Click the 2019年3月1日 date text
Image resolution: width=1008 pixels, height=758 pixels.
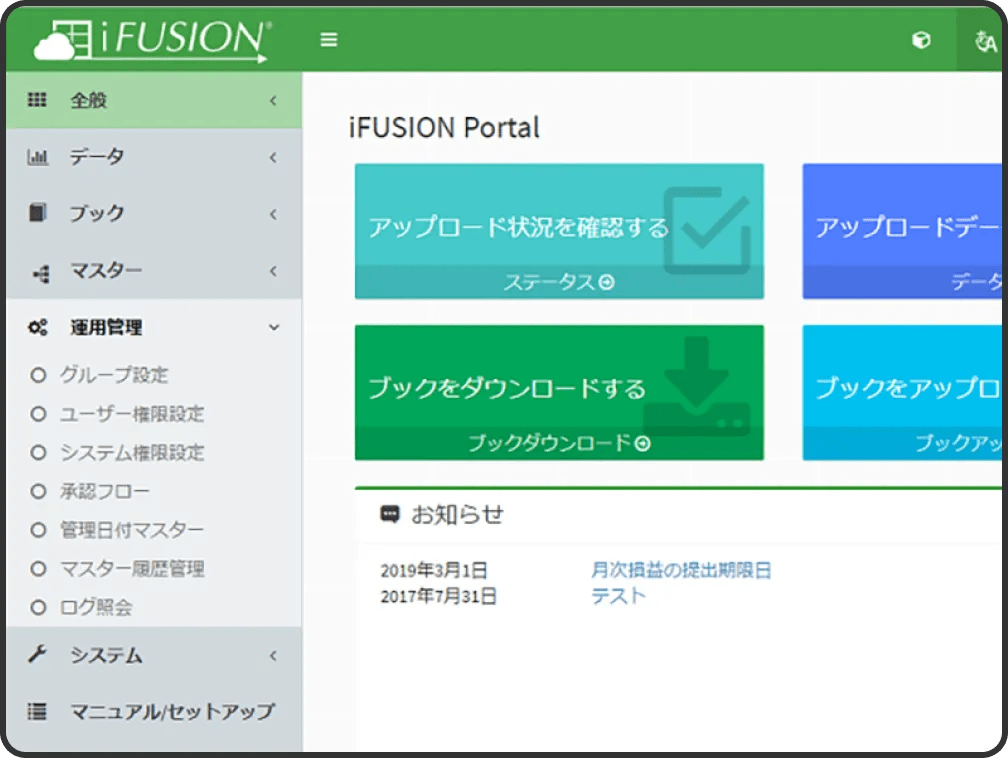[434, 570]
